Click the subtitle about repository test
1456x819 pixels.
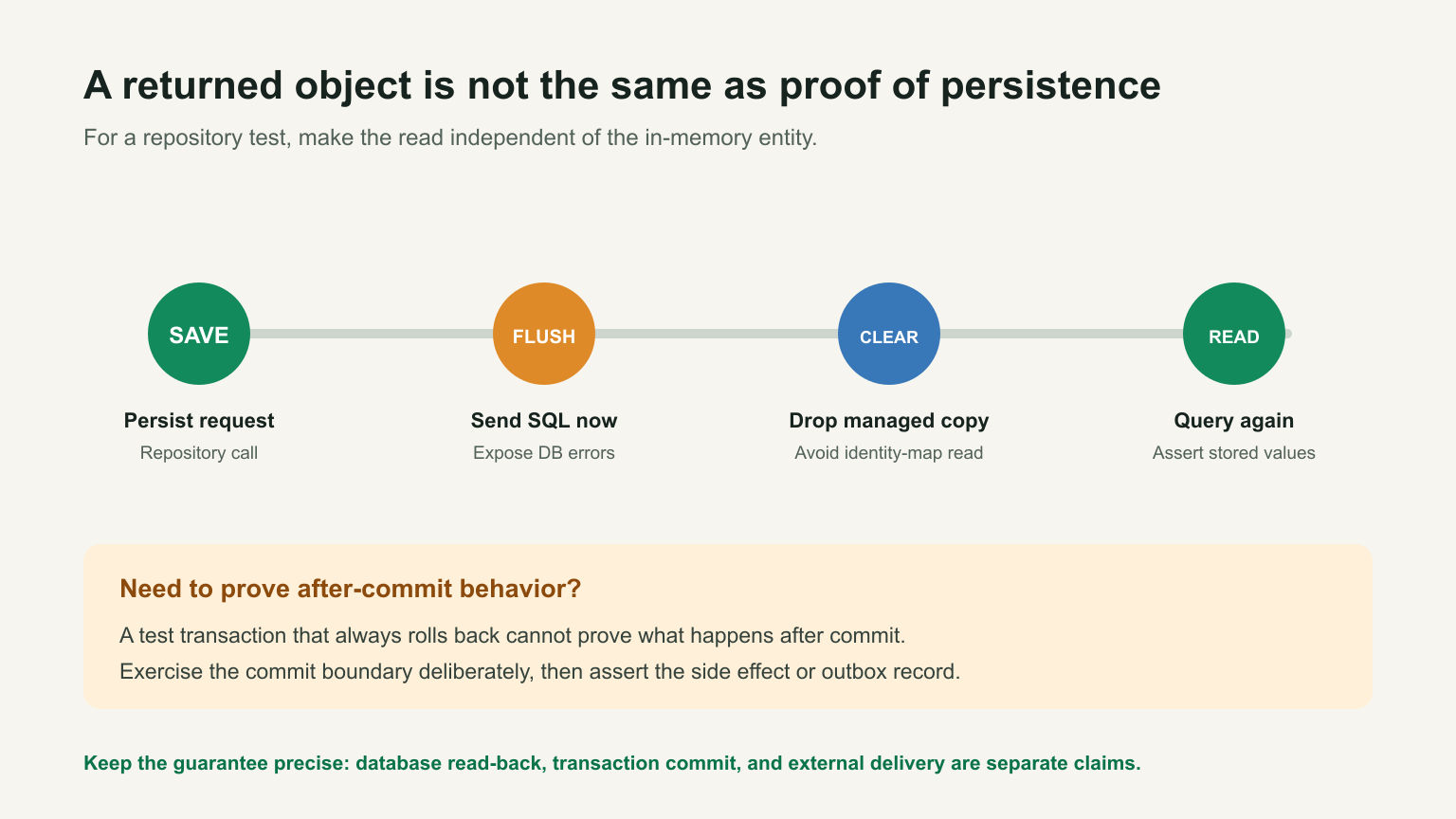point(450,137)
